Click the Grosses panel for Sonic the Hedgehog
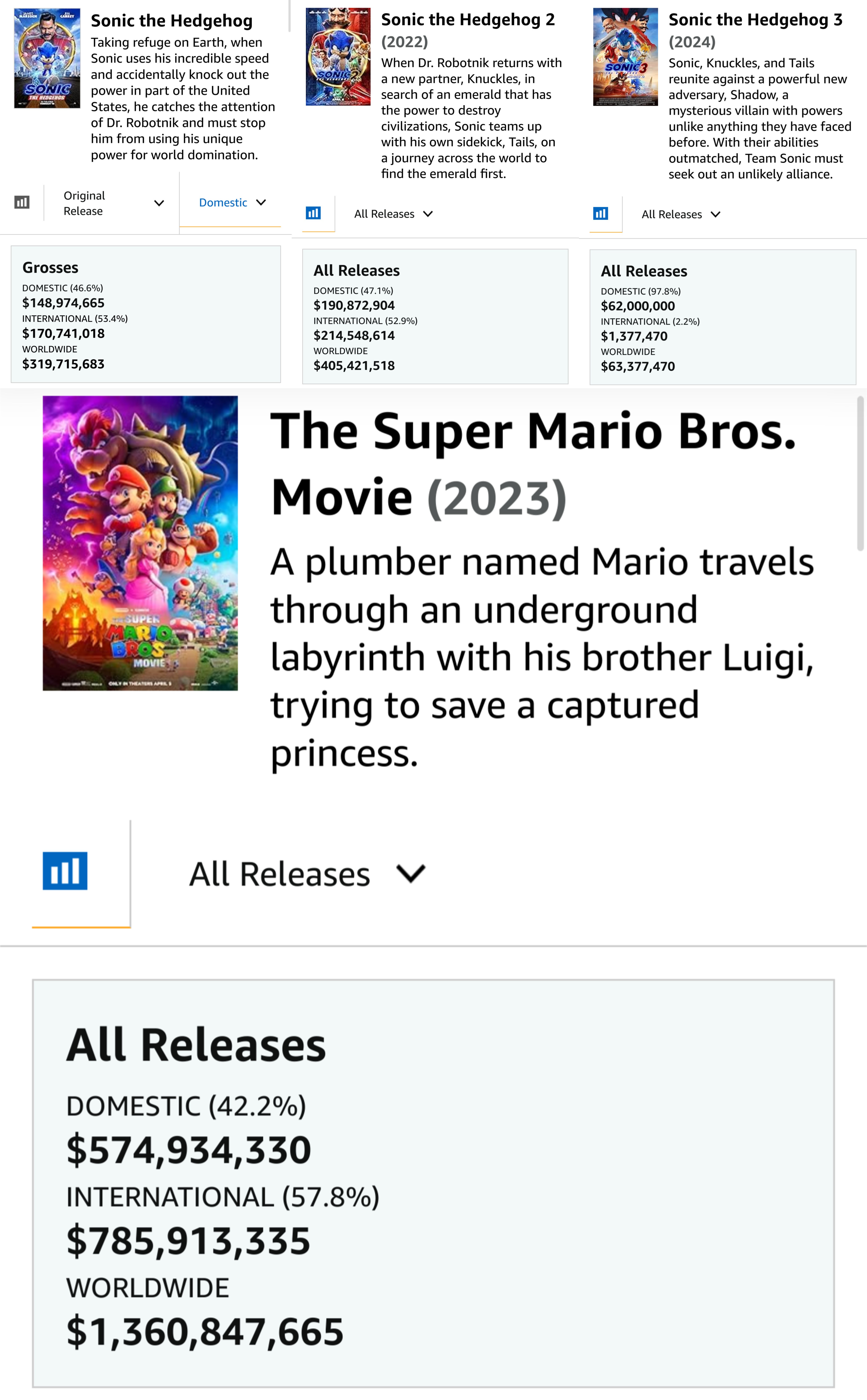 point(146,314)
